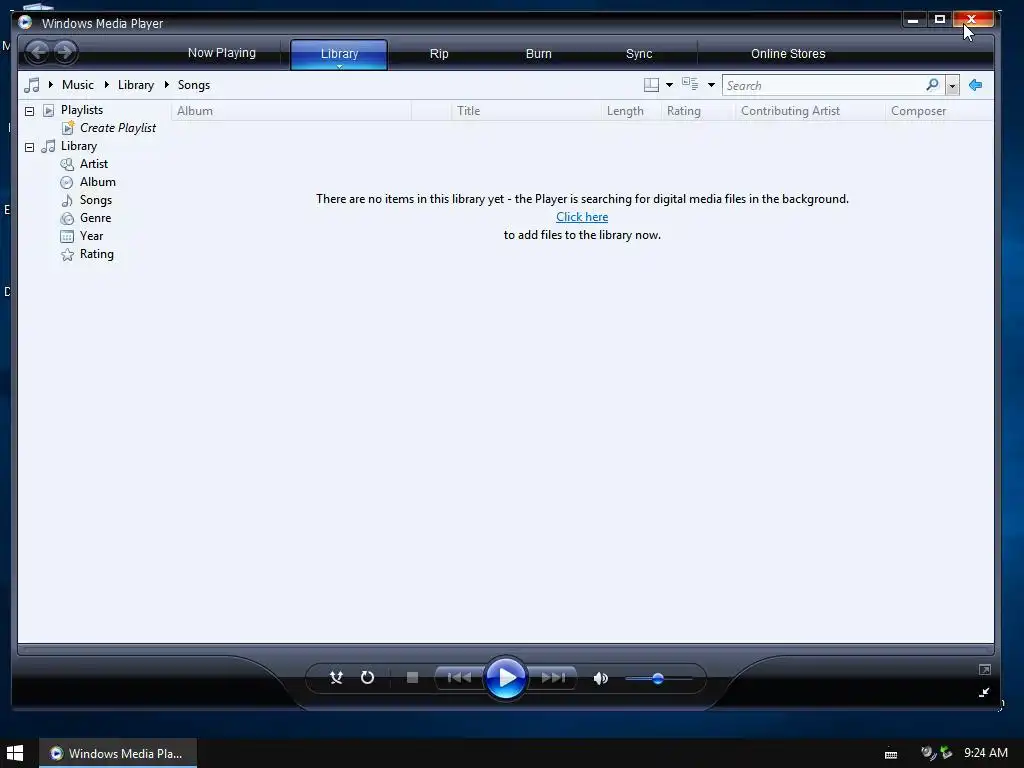Open the network status tray icon
The width and height of the screenshot is (1024, 768).
[x=946, y=753]
